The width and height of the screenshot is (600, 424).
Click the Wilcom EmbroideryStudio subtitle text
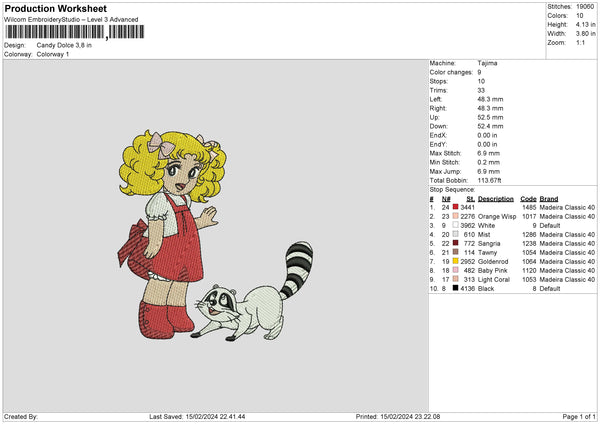pyautogui.click(x=71, y=20)
